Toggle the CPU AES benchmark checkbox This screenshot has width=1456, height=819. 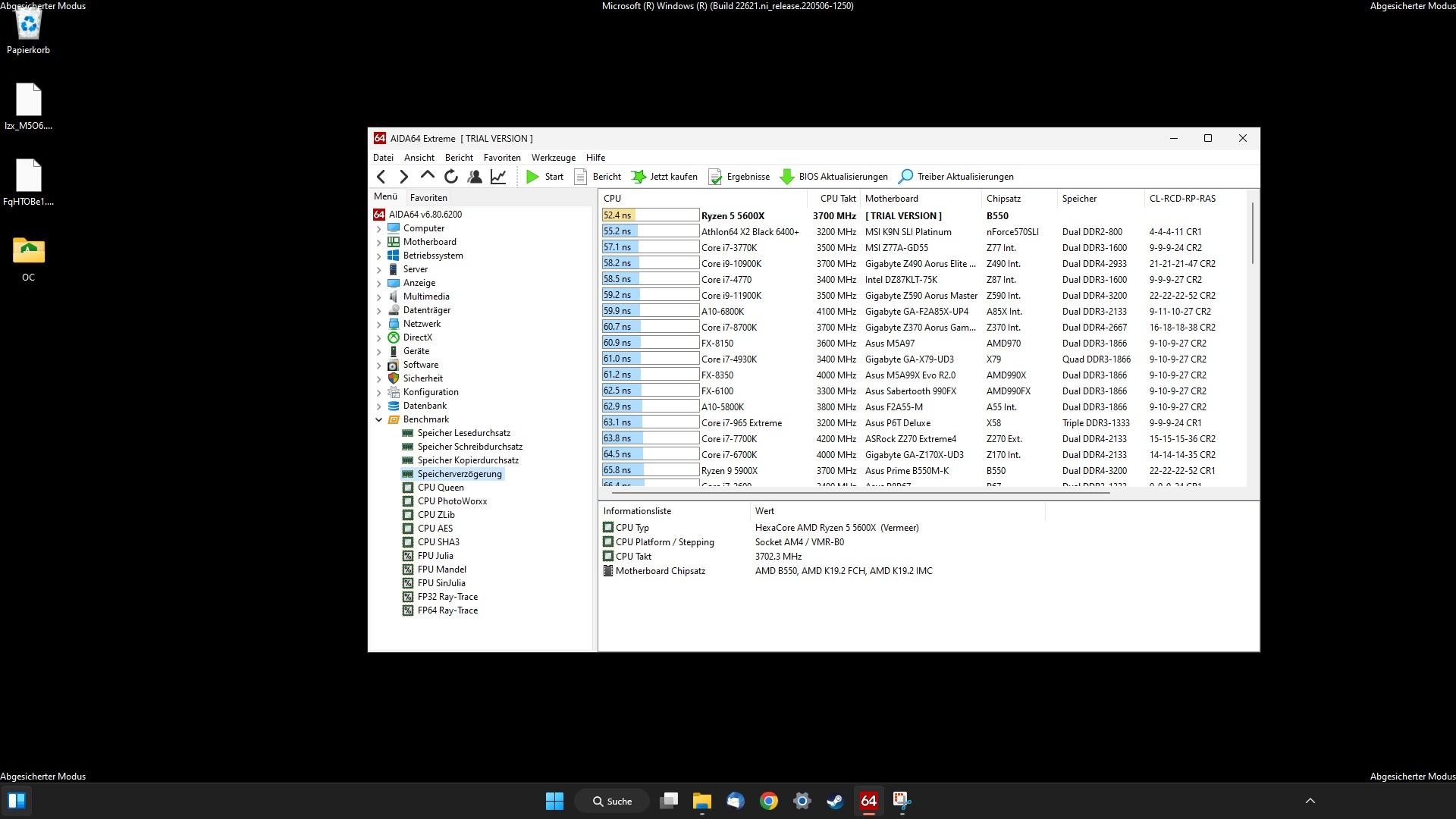pyautogui.click(x=409, y=528)
